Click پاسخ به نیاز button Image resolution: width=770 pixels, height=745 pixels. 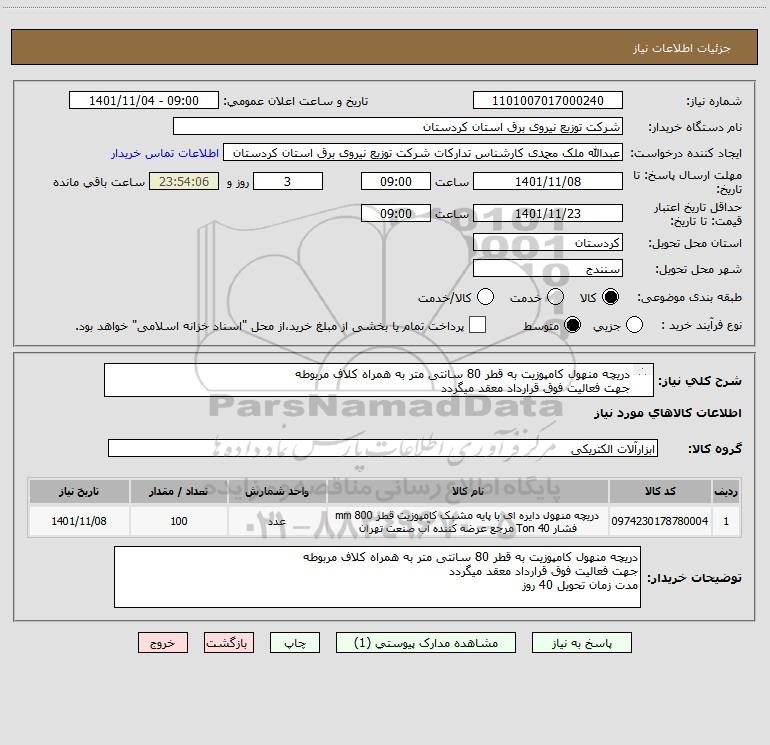(582, 643)
